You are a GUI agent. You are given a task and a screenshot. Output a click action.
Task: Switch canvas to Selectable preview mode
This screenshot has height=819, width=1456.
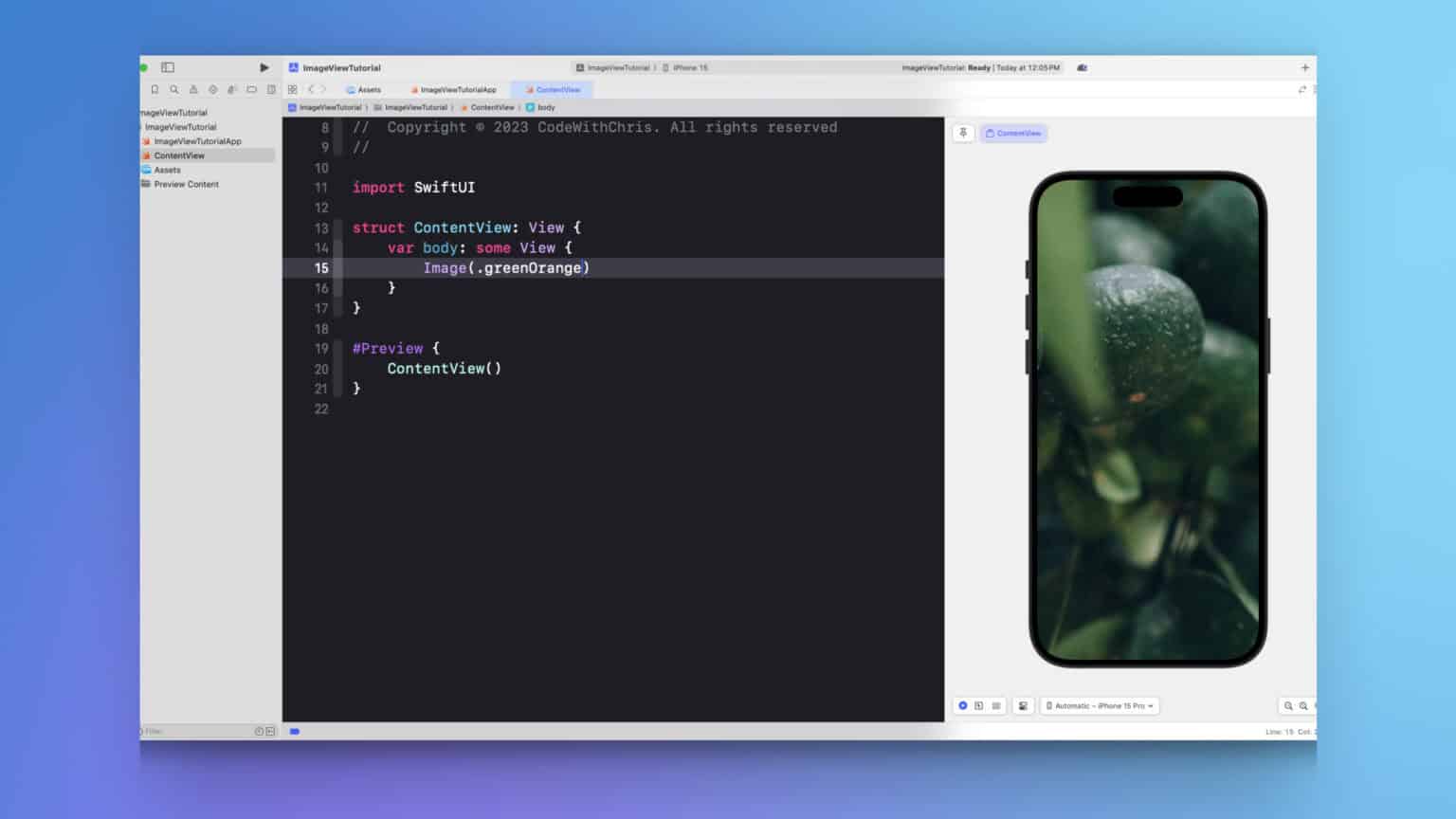click(978, 705)
